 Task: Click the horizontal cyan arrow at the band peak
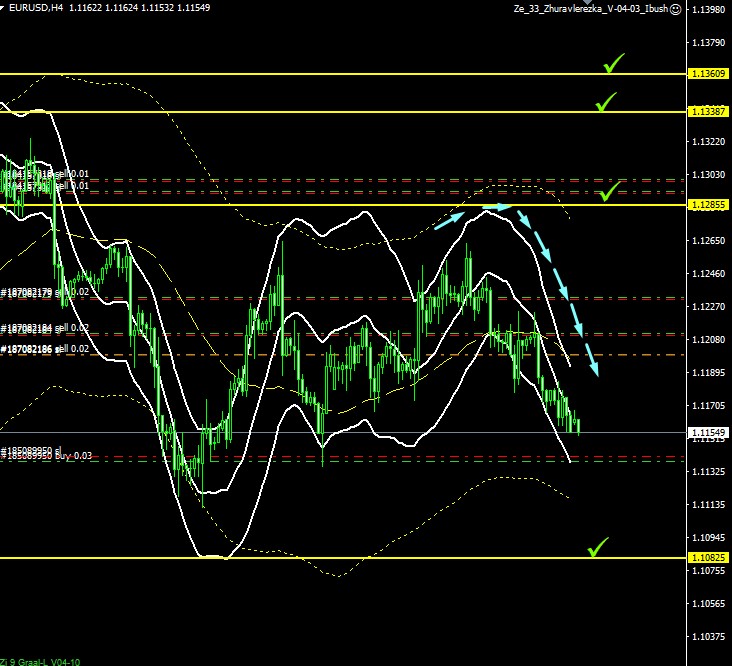click(498, 207)
